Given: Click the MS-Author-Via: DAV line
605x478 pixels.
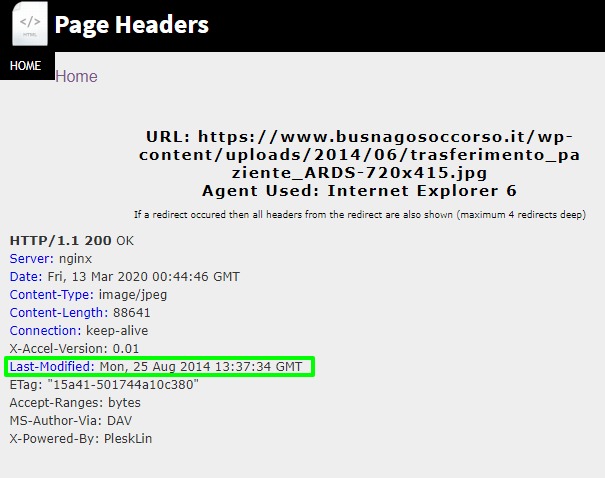Looking at the screenshot, I should point(71,421).
